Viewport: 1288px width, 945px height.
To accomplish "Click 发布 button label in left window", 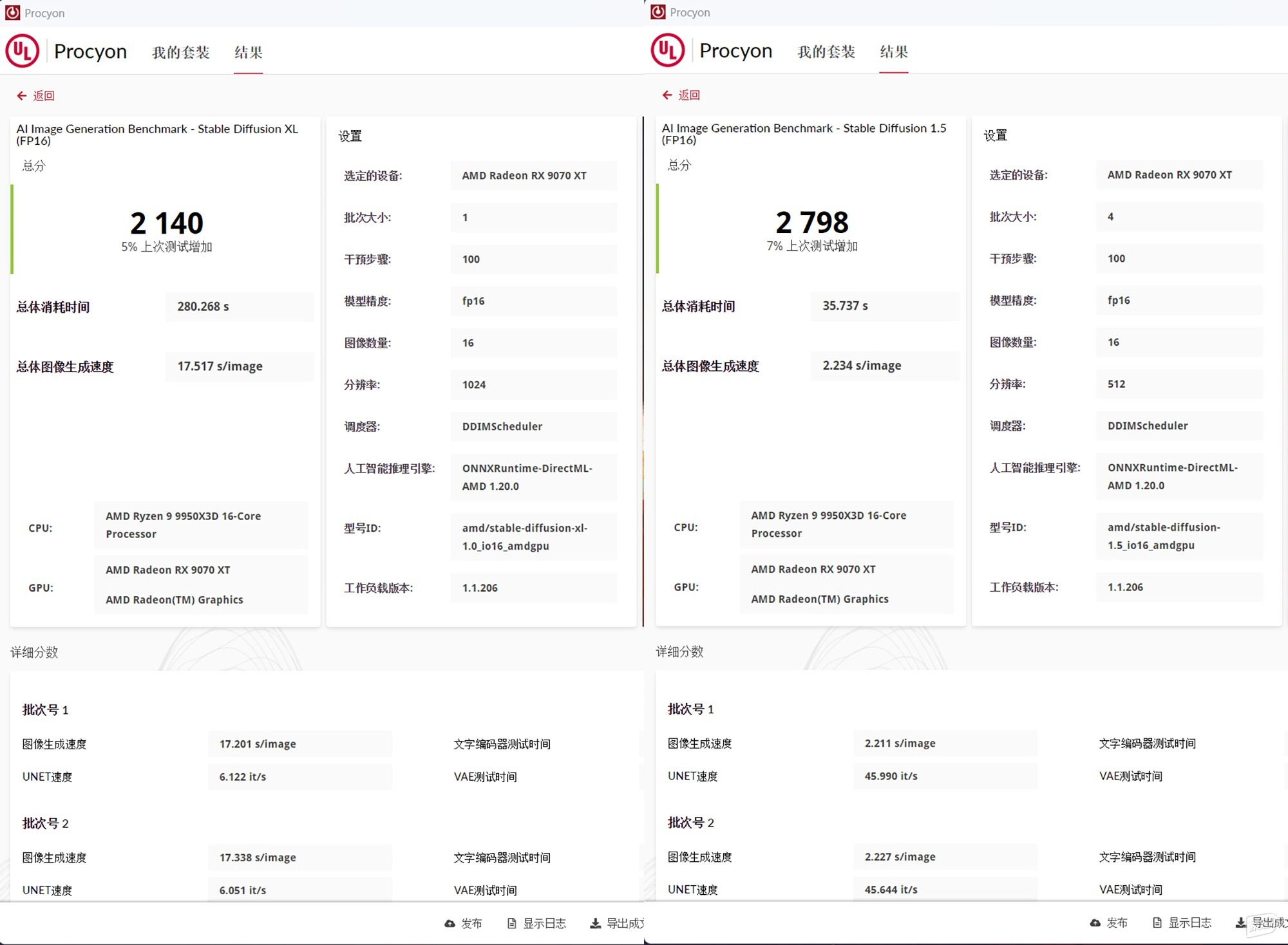I will (471, 924).
